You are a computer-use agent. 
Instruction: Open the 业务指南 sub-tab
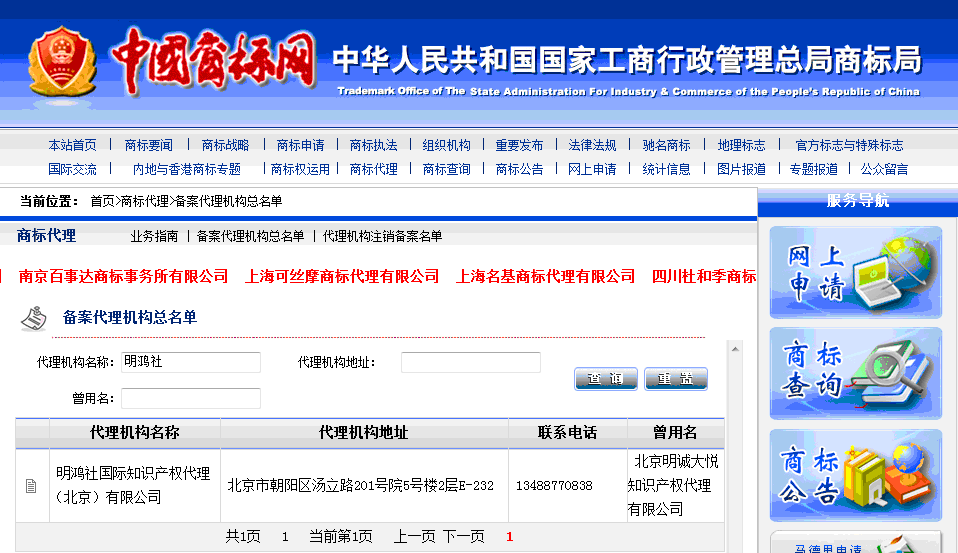(x=154, y=236)
